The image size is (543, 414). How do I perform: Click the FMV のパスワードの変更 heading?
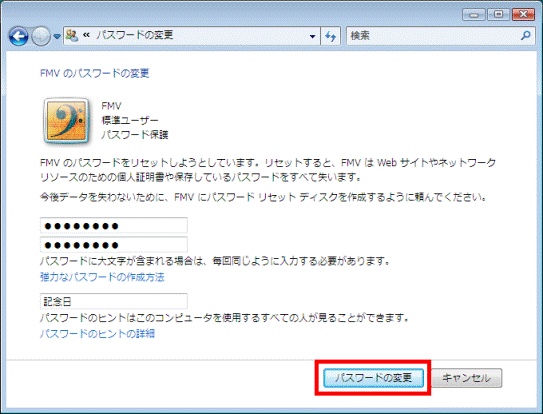[x=95, y=73]
